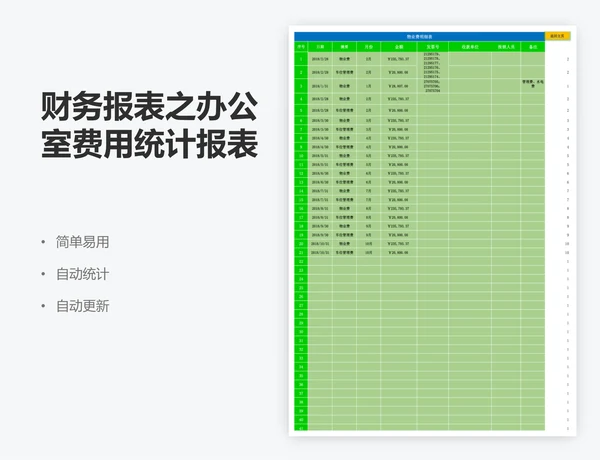600x460 pixels.
Task: Click the 收款单位 column header
Action: 470,47
